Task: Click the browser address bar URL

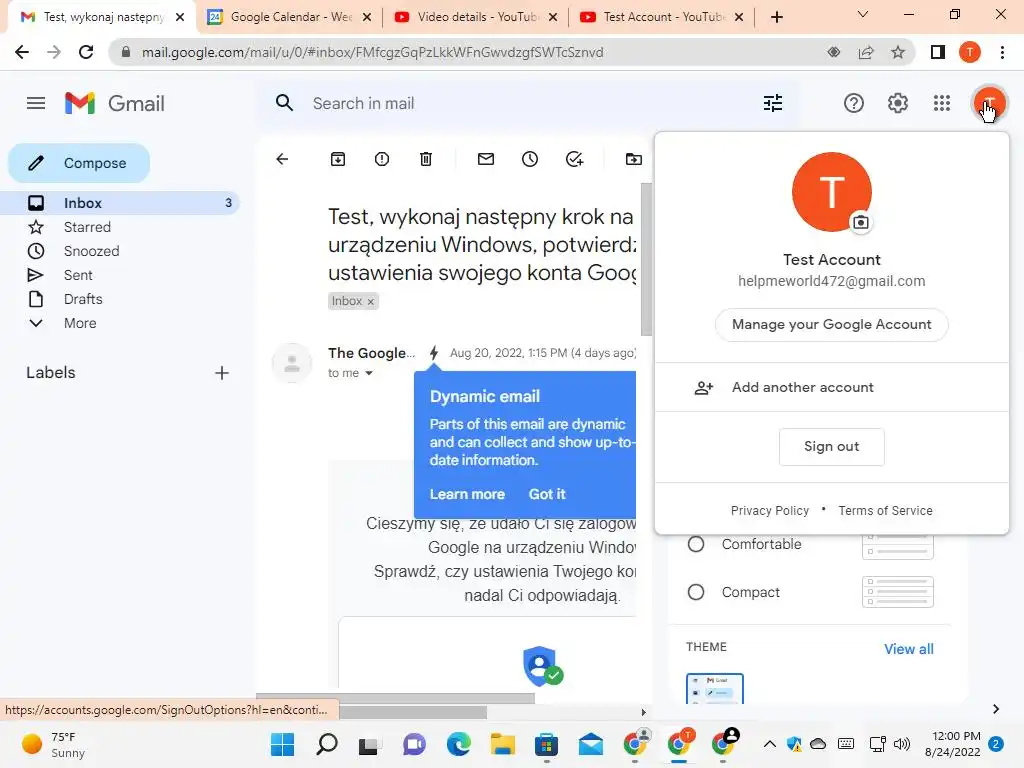Action: click(x=372, y=52)
